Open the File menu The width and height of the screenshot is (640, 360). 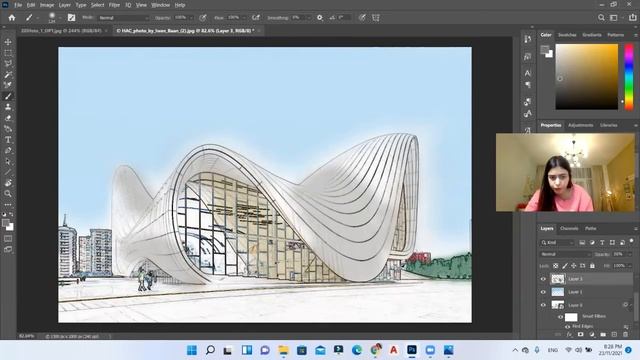18,5
